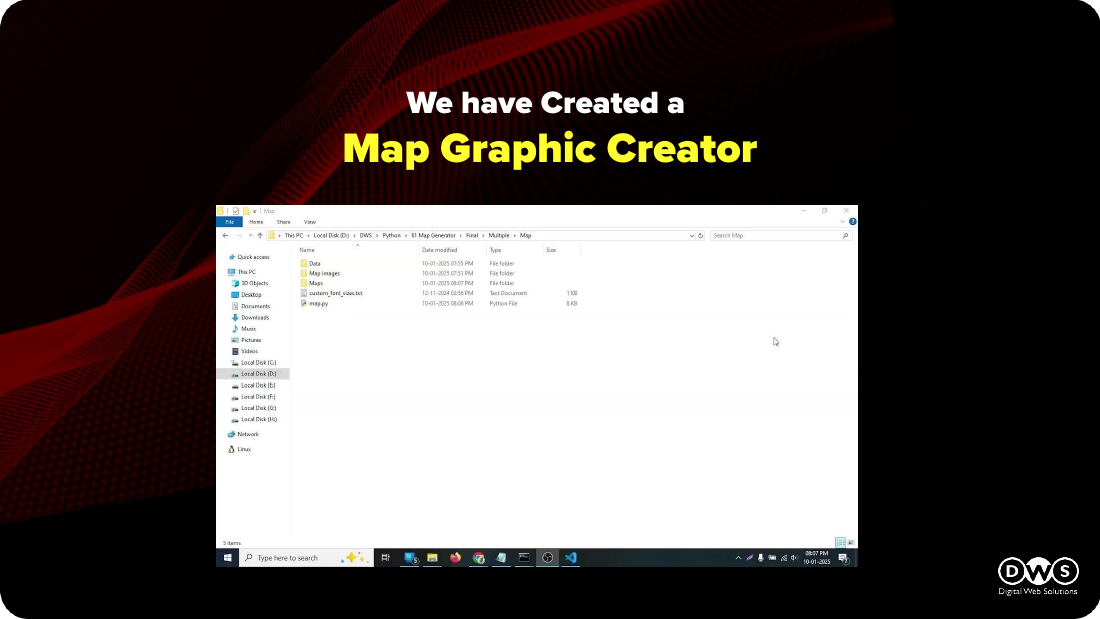Click 'Local Disk (D:)' in the address path

pos(331,236)
